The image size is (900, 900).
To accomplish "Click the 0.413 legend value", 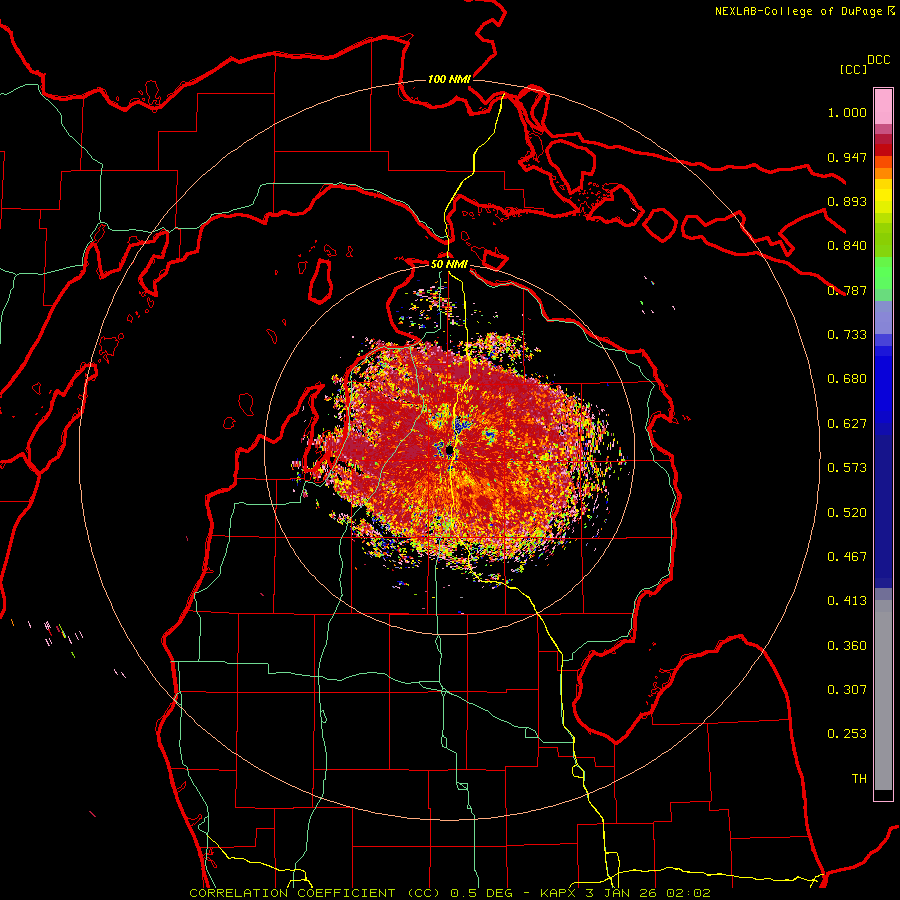I will point(847,601).
